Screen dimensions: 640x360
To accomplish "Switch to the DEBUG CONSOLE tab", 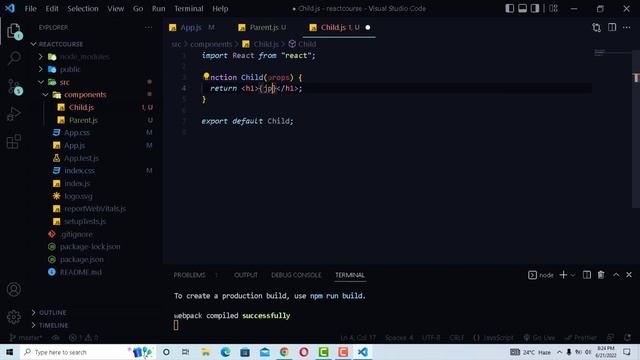I will coord(296,275).
